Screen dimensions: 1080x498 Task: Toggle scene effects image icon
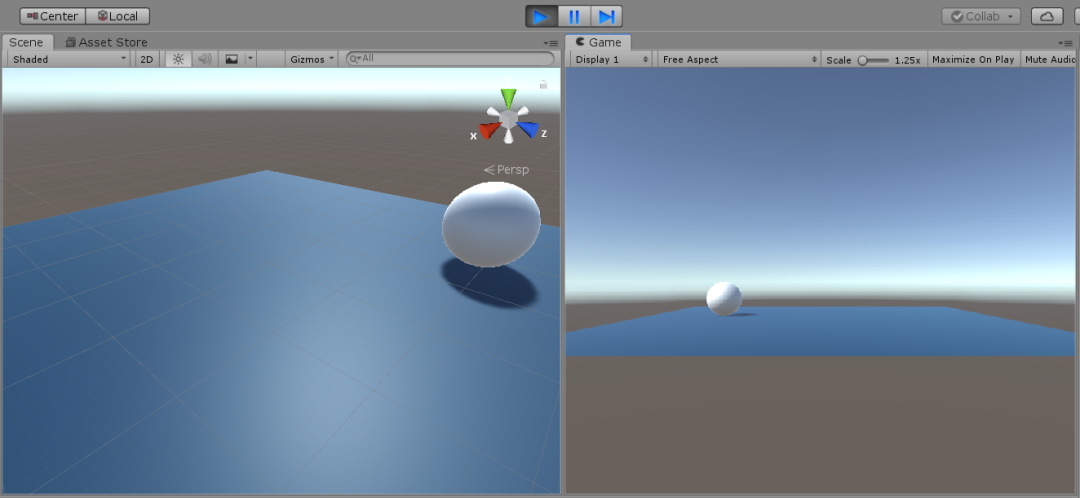(x=232, y=59)
